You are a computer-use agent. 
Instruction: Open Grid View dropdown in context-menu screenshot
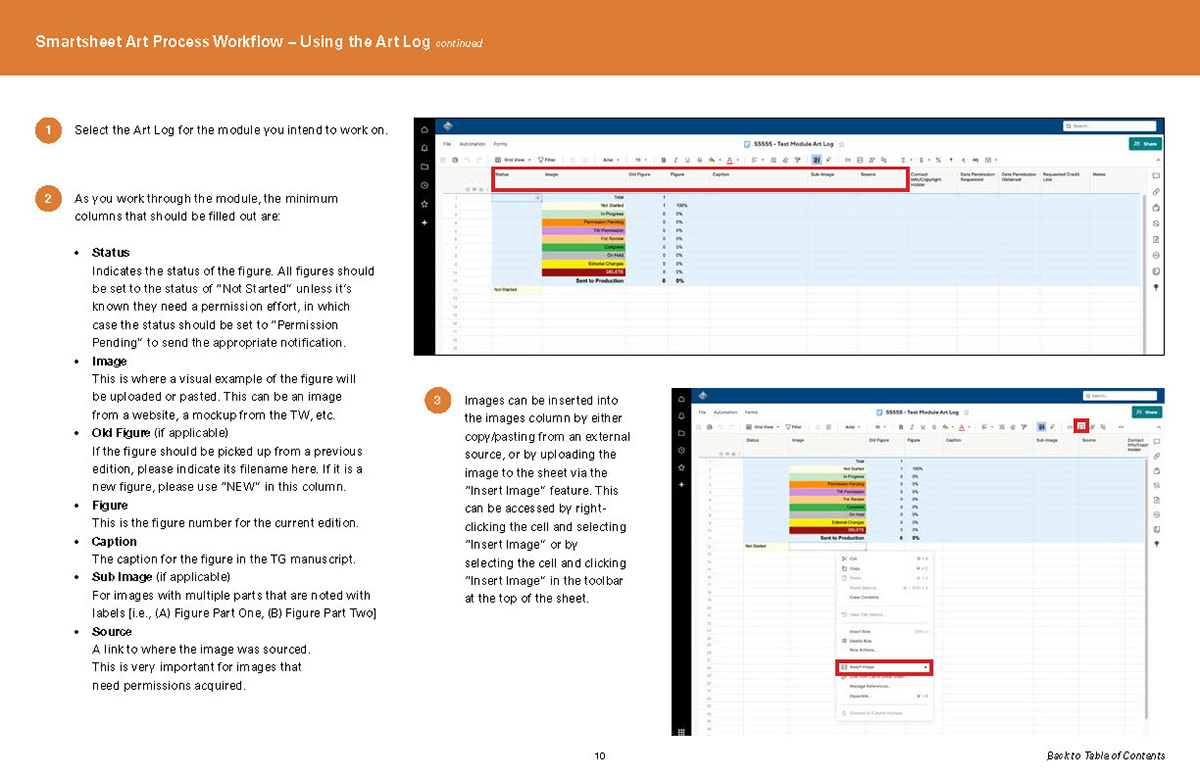763,427
